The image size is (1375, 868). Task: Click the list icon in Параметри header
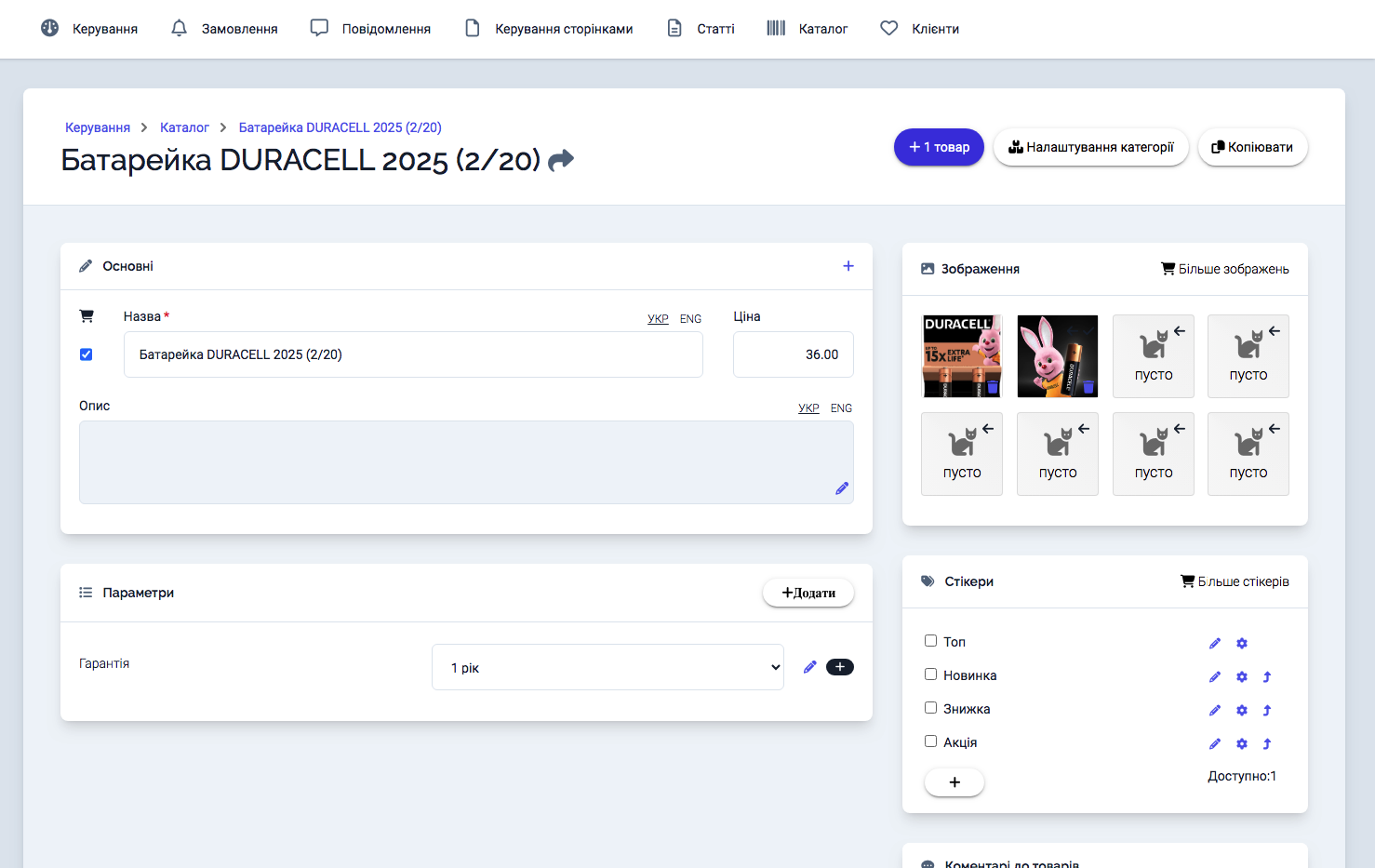click(86, 593)
